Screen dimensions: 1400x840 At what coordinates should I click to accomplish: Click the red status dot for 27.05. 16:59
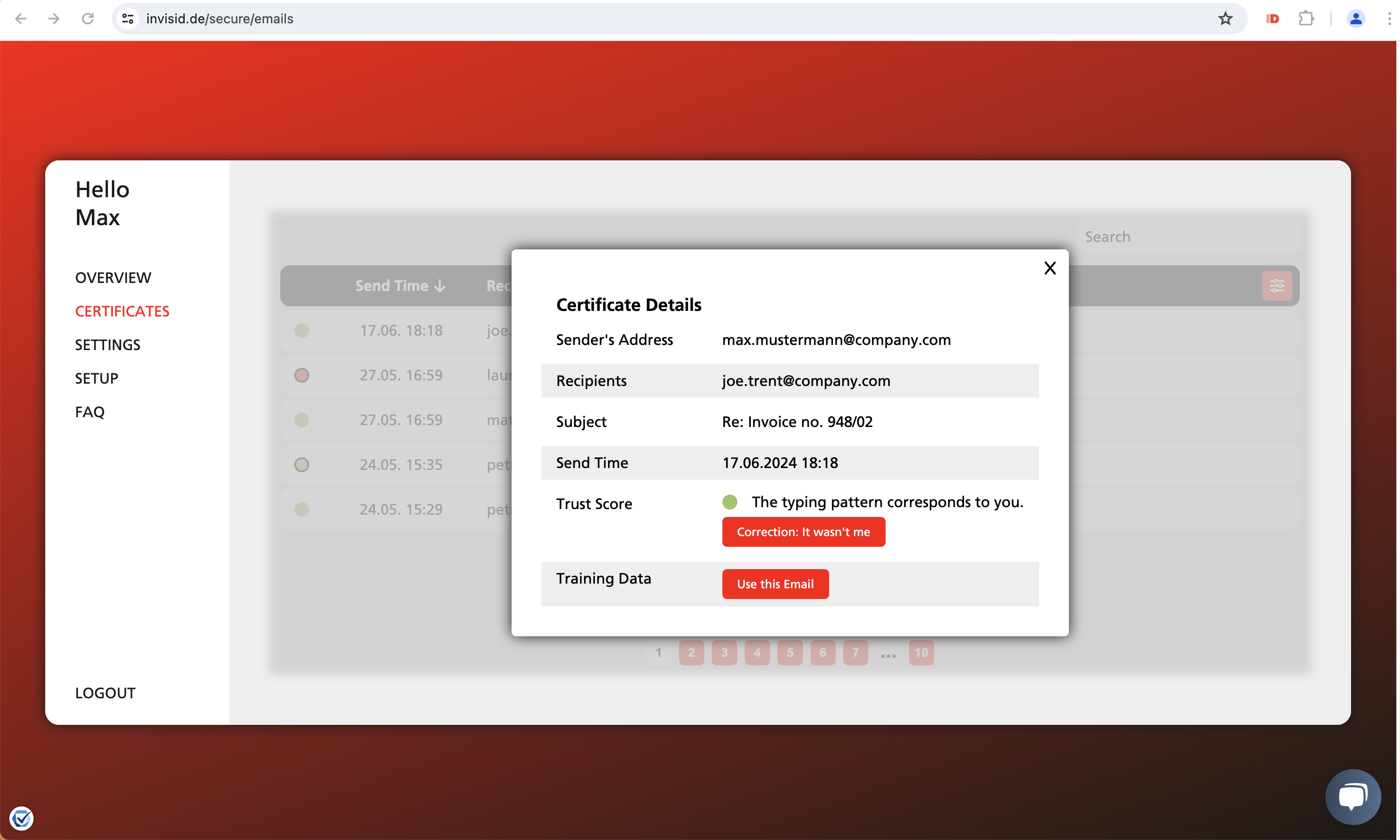point(302,375)
